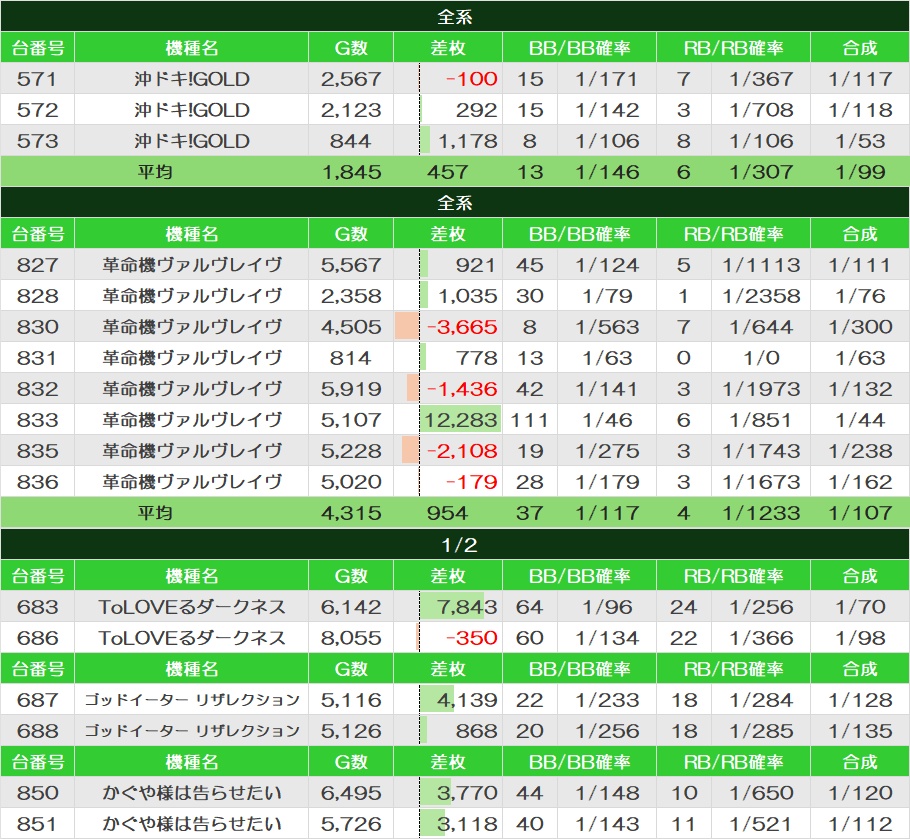
Task: Click average RB rate 1/1233
Action: pos(761,513)
